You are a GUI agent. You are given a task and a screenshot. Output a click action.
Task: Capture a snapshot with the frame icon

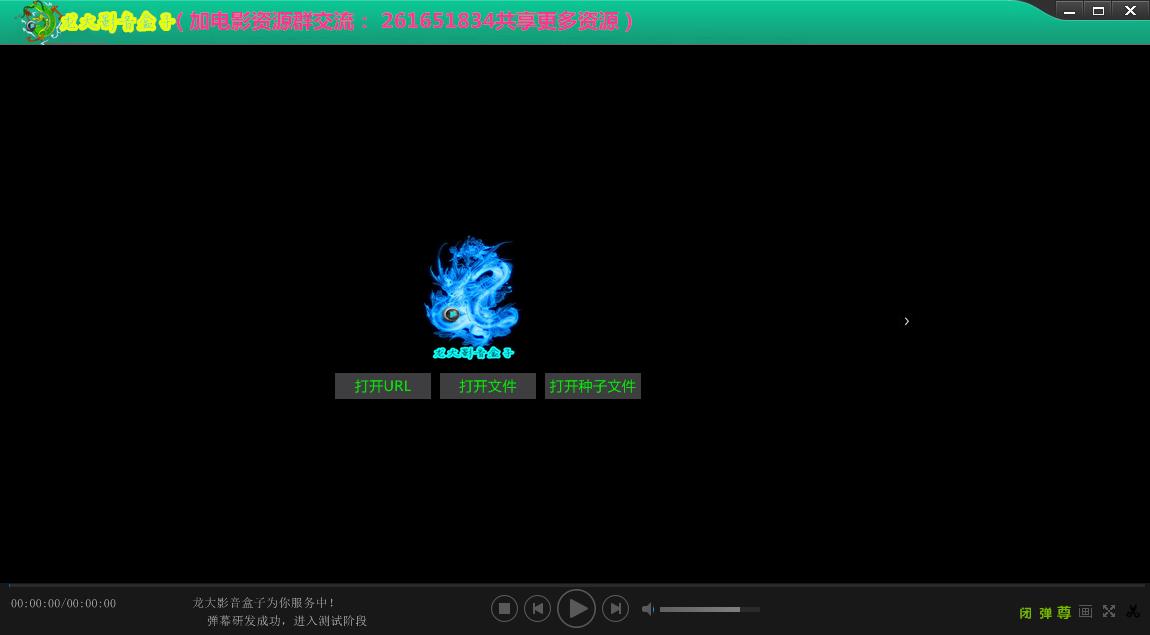pos(1085,611)
